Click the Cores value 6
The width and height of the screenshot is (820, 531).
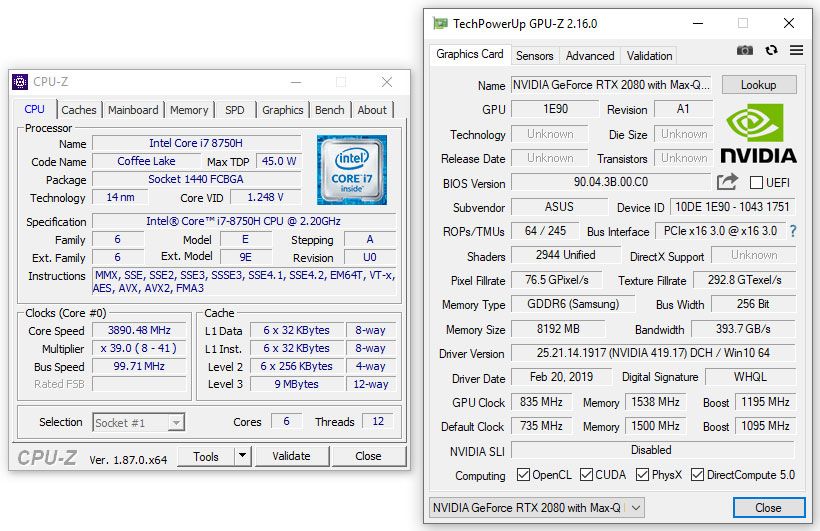tap(287, 421)
